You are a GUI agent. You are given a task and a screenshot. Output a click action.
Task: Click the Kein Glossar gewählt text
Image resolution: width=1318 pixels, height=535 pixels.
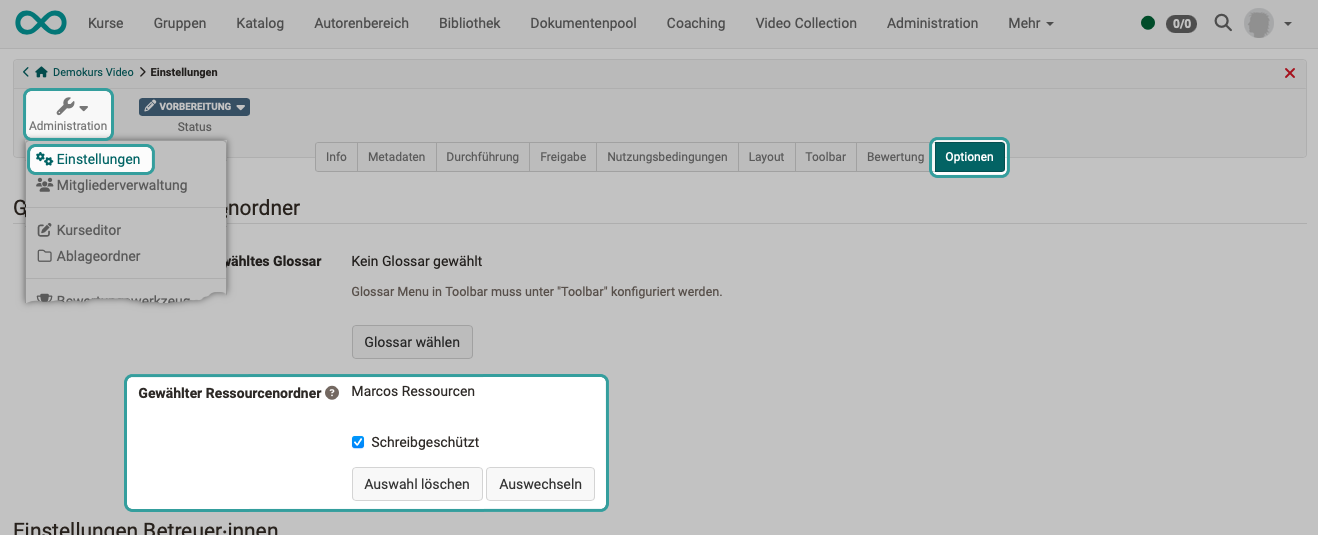417,261
